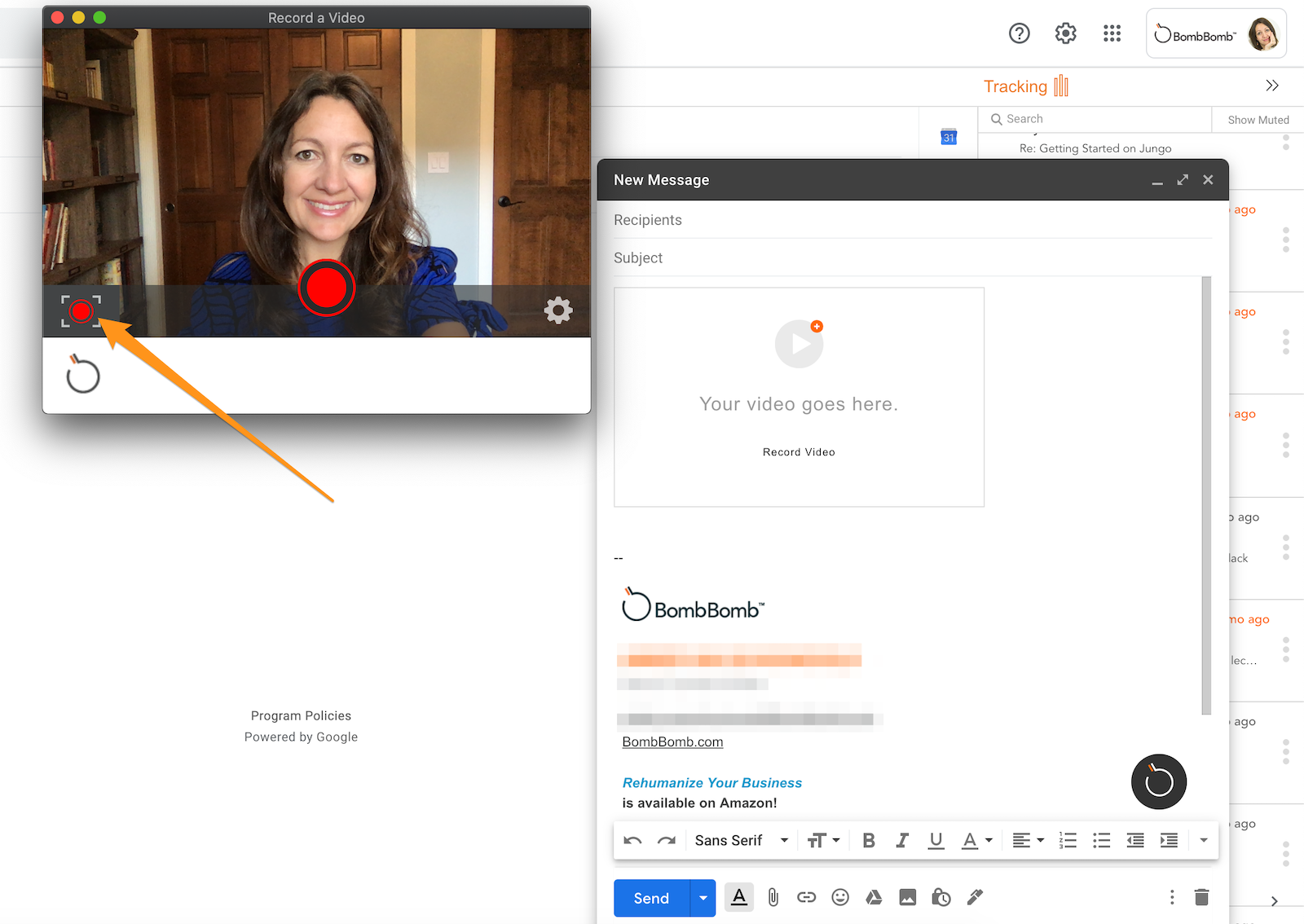Toggle bold text formatting

tap(869, 841)
